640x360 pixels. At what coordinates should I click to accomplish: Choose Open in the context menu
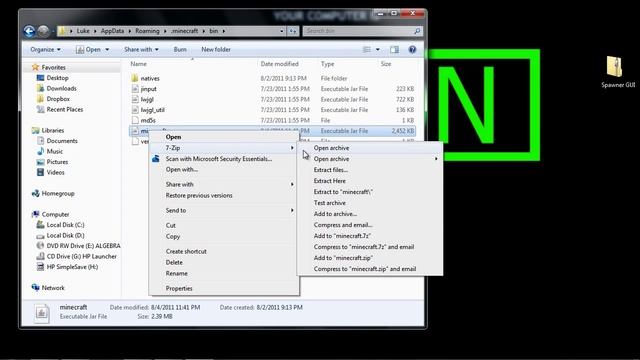pos(173,137)
